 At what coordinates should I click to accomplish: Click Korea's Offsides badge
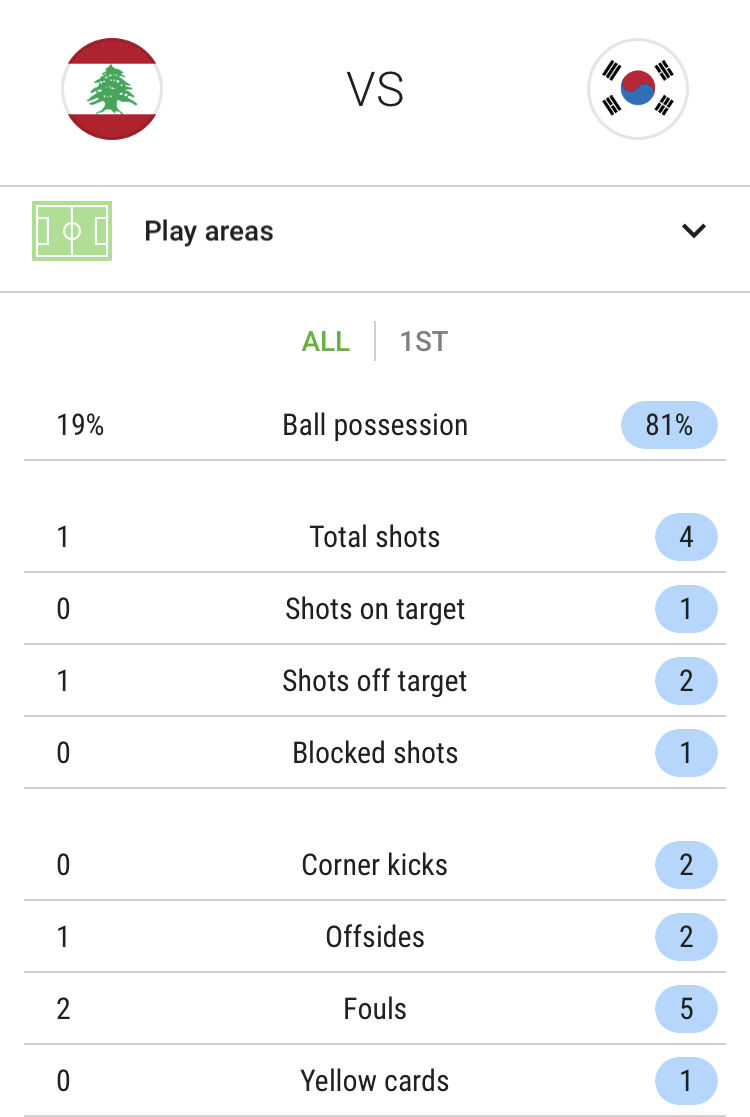pos(686,937)
